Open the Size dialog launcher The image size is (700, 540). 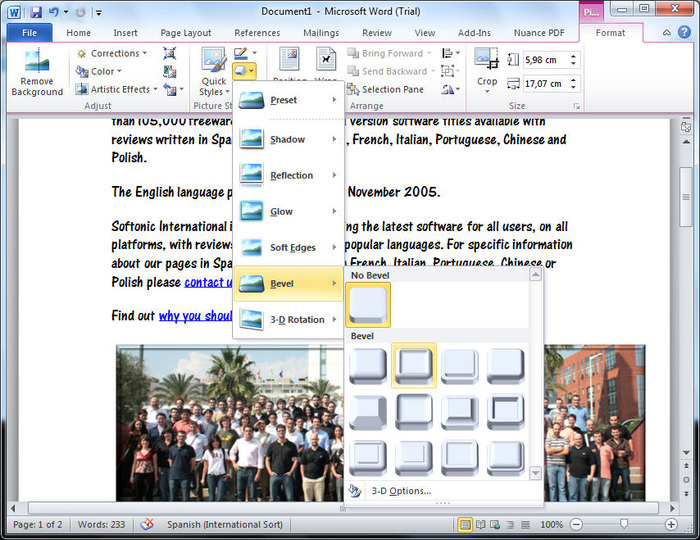click(576, 106)
